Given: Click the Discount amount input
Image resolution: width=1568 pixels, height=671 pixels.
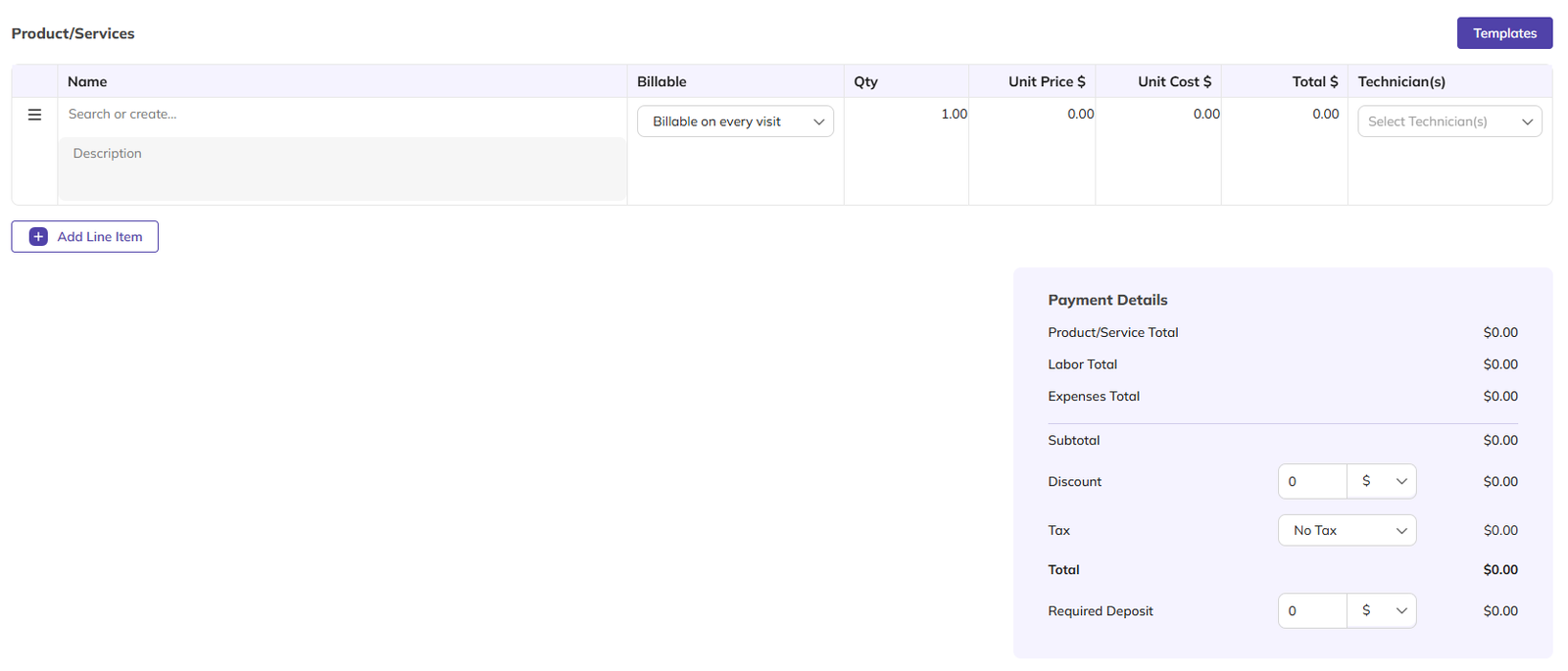Looking at the screenshot, I should (x=1312, y=481).
